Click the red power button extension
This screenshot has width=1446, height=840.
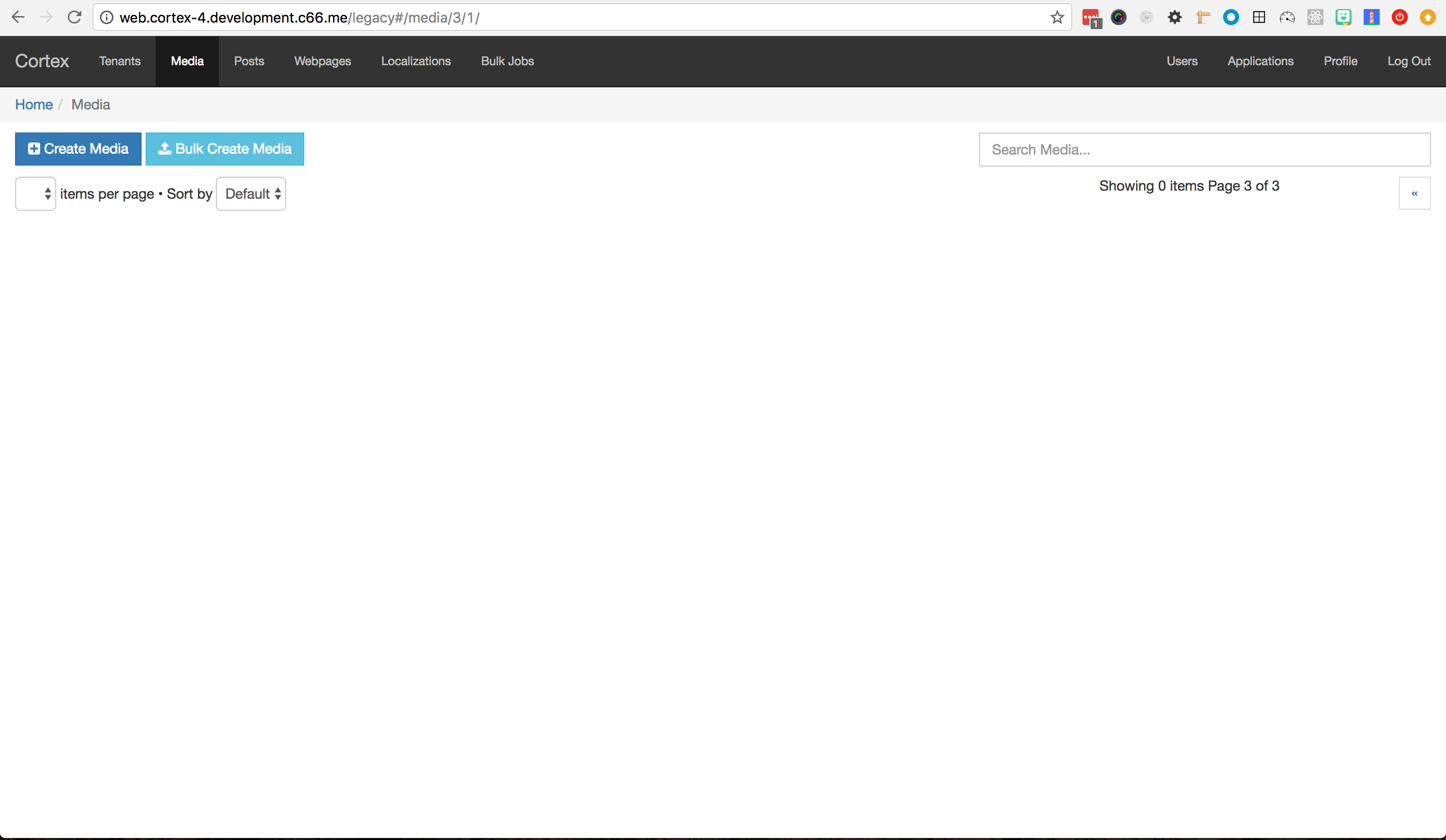tap(1399, 18)
